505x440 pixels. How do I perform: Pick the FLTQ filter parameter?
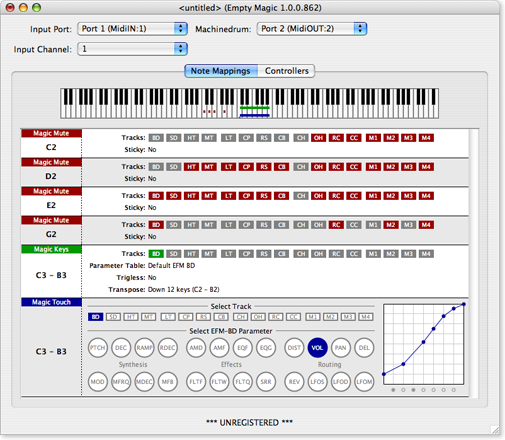(243, 382)
